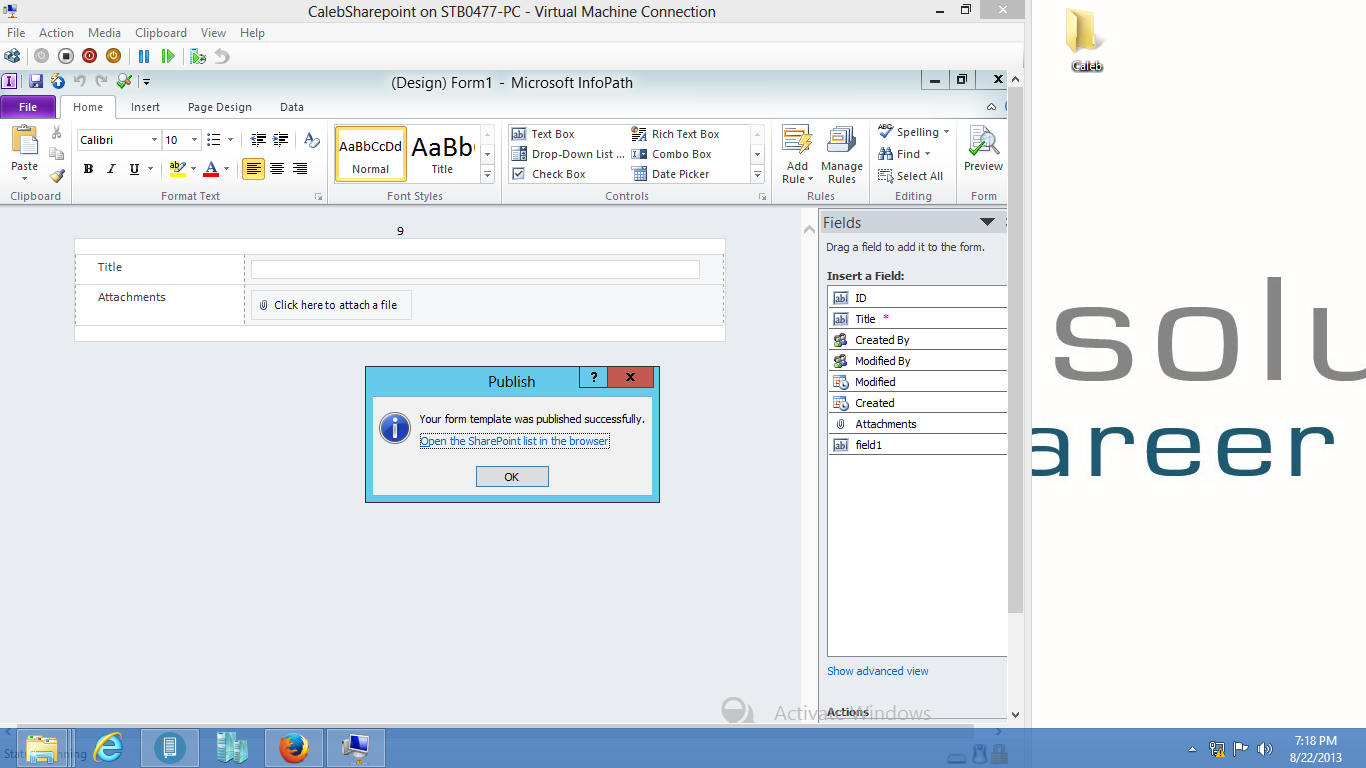Toggle Italic formatting
Screen dimensions: 1366x768
111,169
